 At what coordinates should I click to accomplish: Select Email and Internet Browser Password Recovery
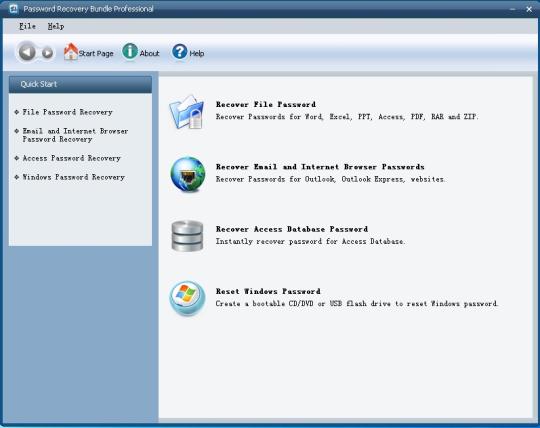point(75,135)
